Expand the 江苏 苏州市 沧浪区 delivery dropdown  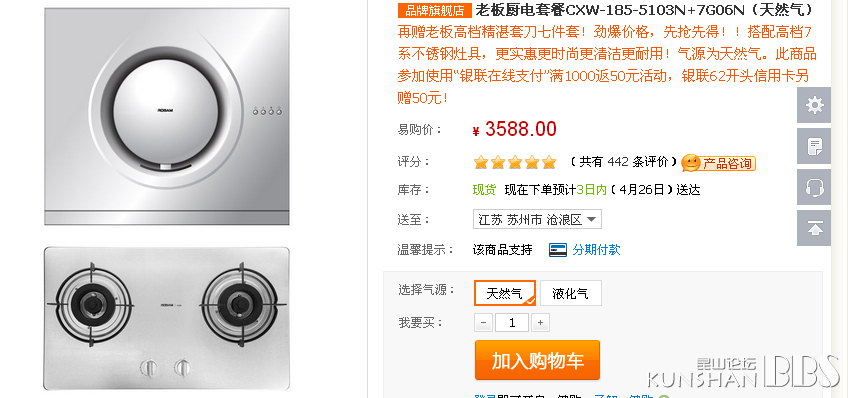tap(537, 220)
